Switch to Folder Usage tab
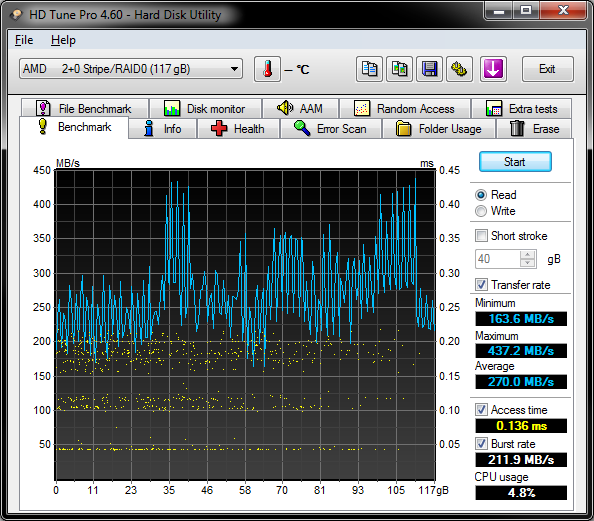This screenshot has height=521, width=594. tap(439, 129)
